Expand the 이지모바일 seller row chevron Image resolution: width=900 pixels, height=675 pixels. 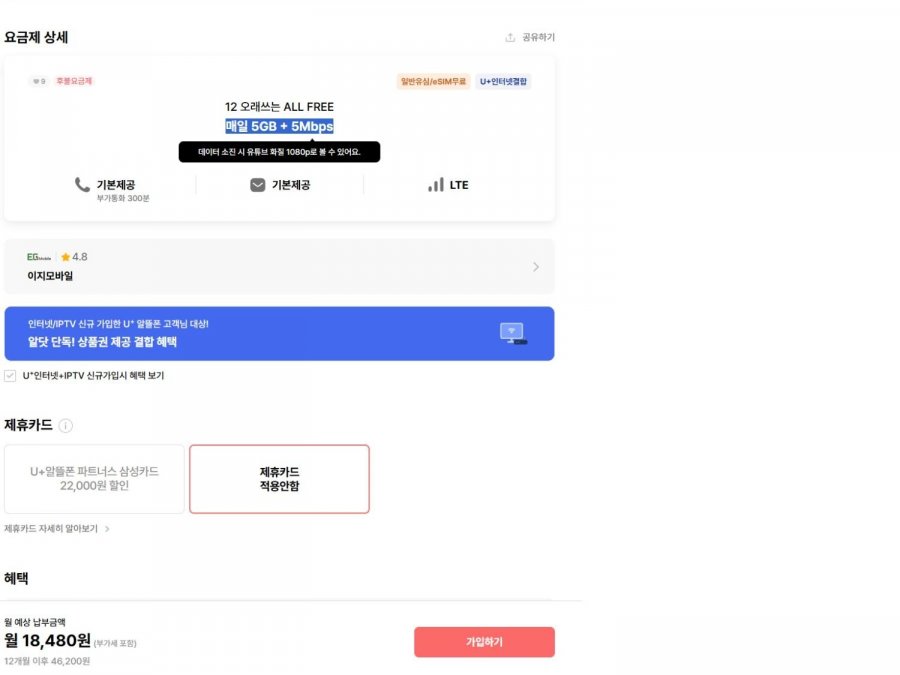pos(538,266)
